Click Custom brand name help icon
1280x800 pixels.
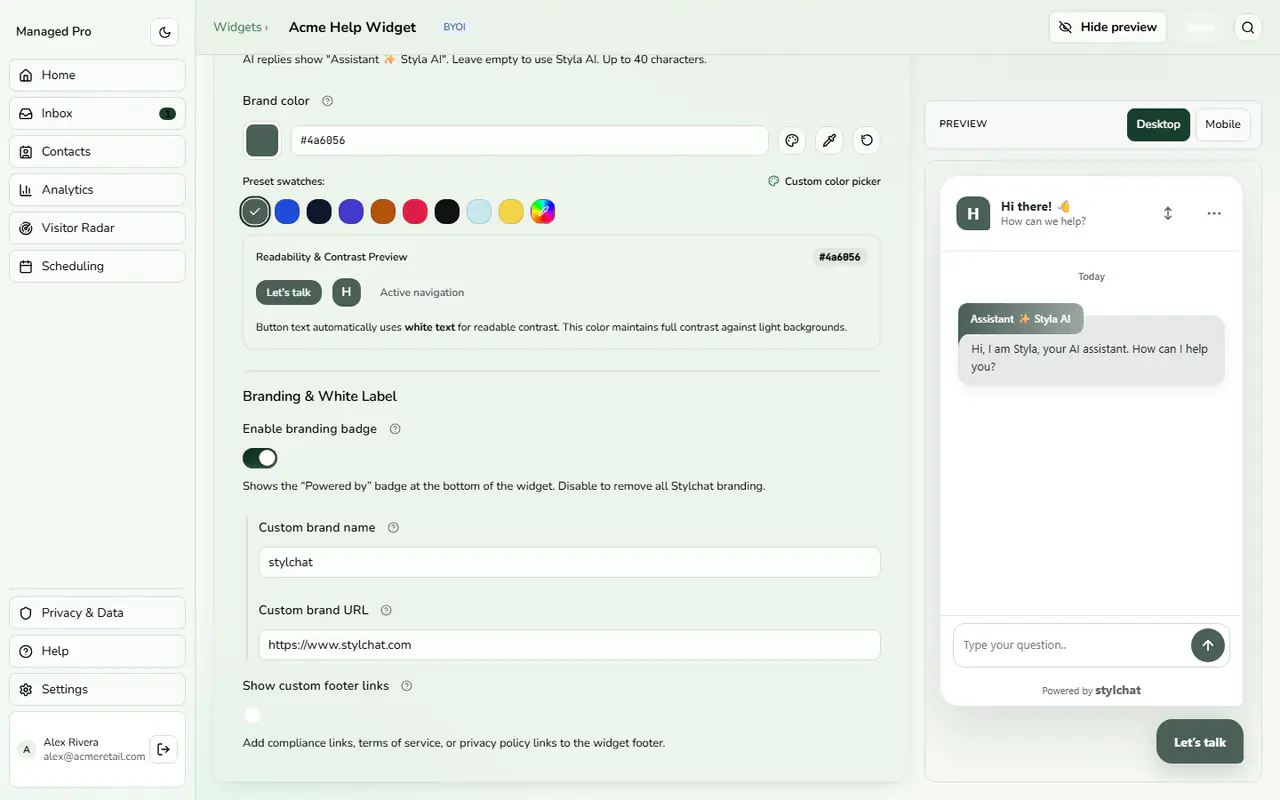pyautogui.click(x=393, y=528)
